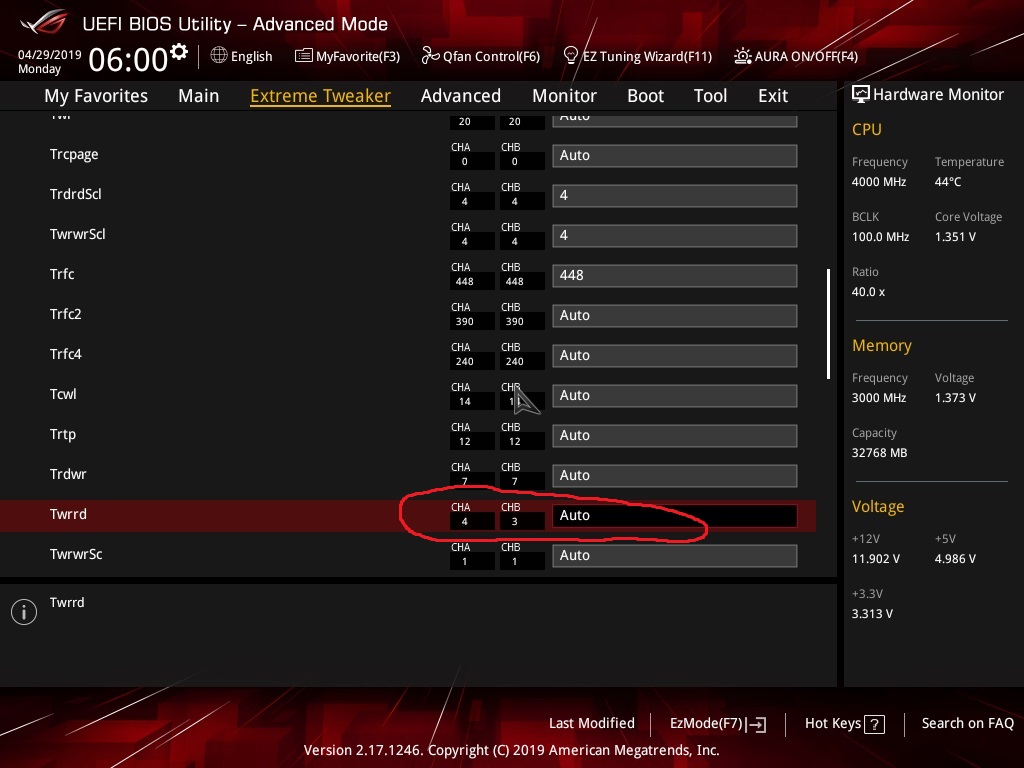Click the 06:00 clock time

click(128, 59)
